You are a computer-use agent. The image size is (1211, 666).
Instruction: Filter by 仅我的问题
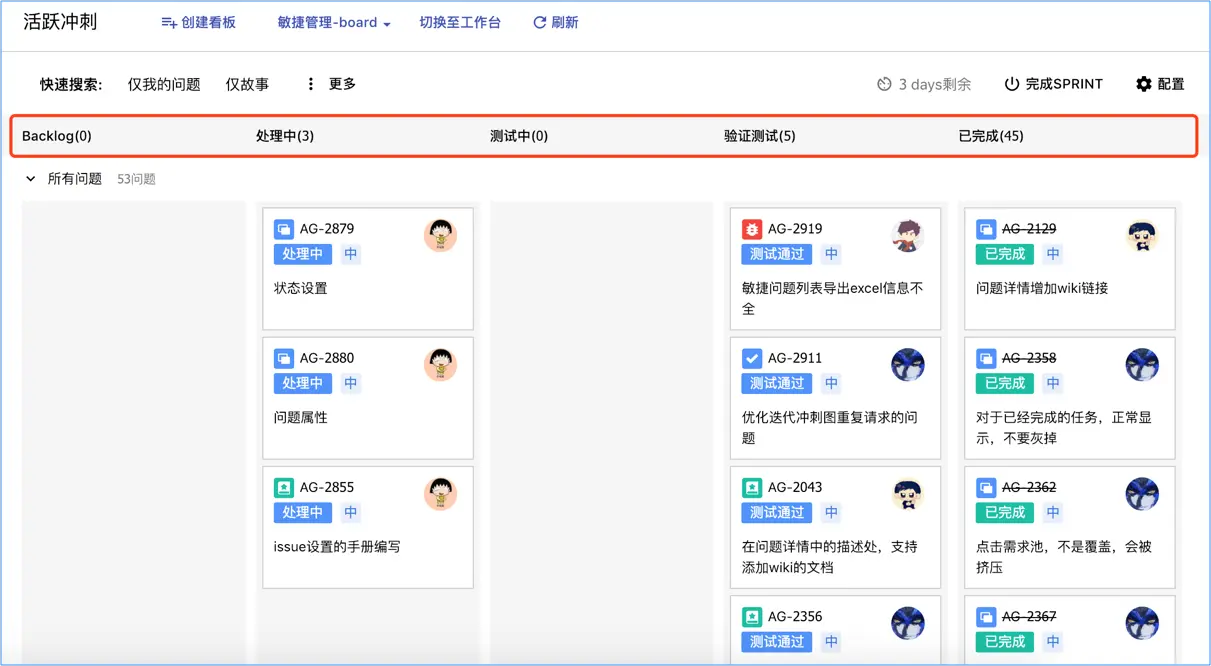[164, 84]
